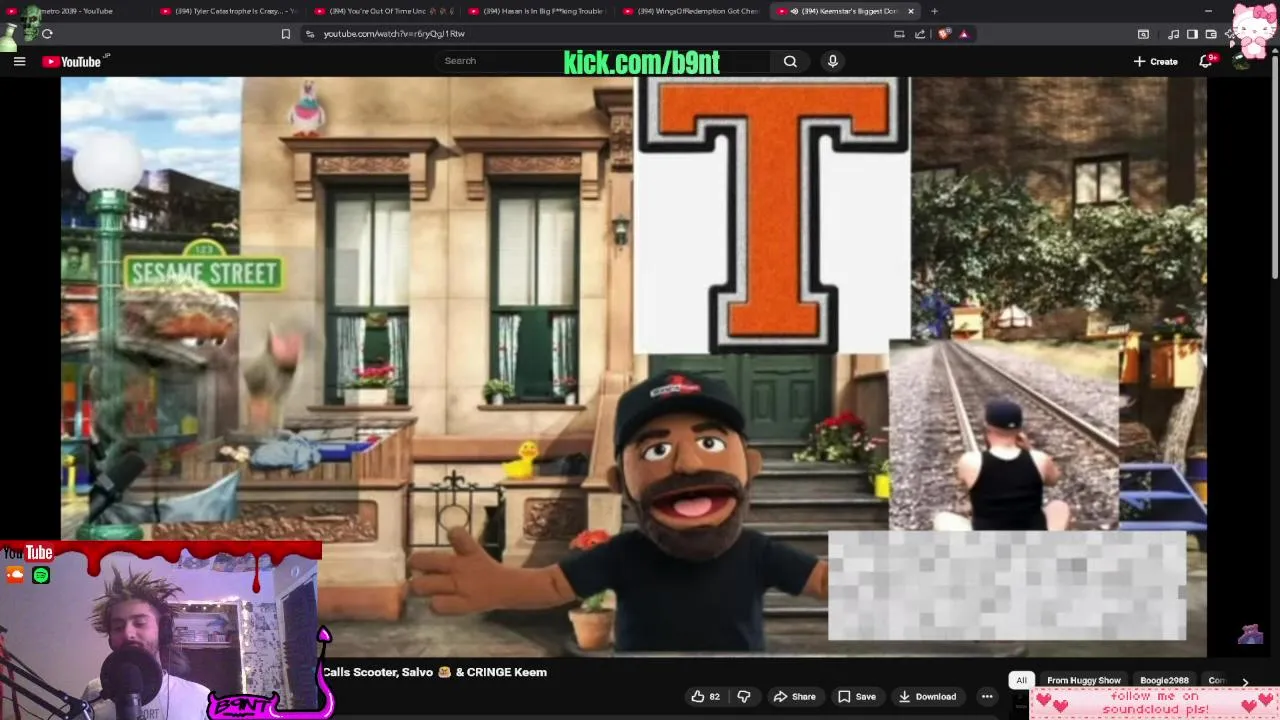Open the YouTube account avatar
Image resolution: width=1280 pixels, height=720 pixels.
tap(1242, 61)
